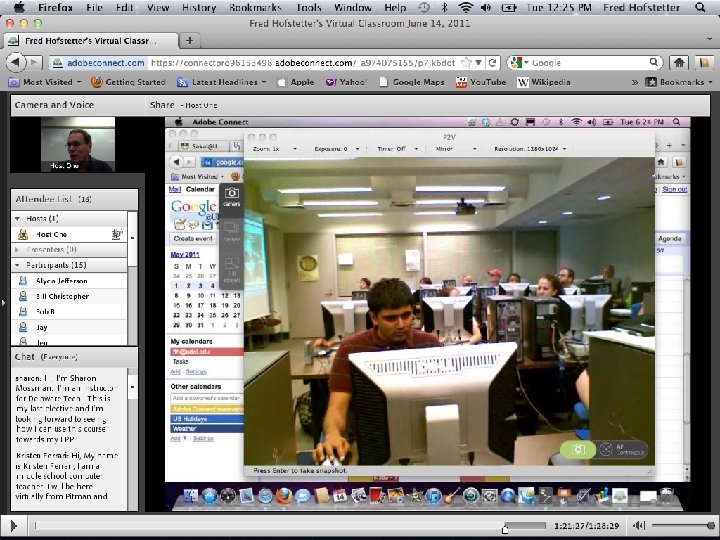Click the Firefox back arrow button
Image resolution: width=720 pixels, height=540 pixels.
point(16,62)
